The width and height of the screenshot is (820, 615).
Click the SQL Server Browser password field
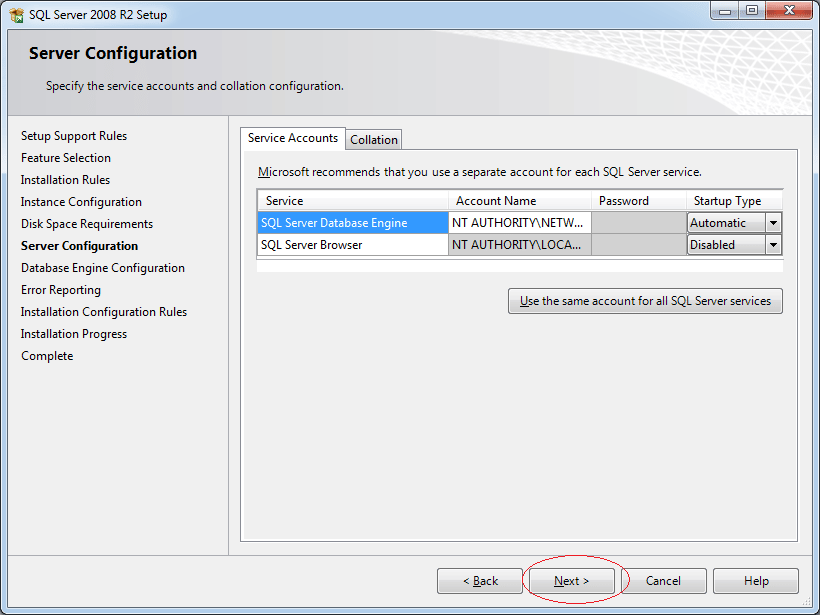coord(639,245)
